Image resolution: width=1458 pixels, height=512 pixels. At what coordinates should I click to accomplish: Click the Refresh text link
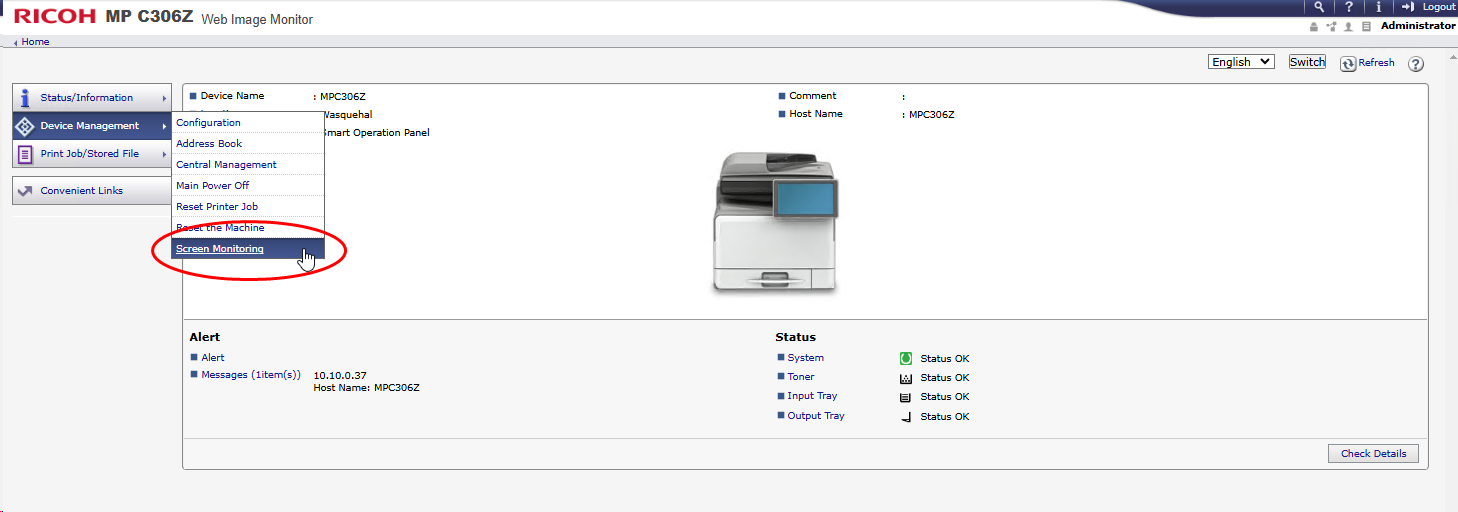click(1376, 63)
